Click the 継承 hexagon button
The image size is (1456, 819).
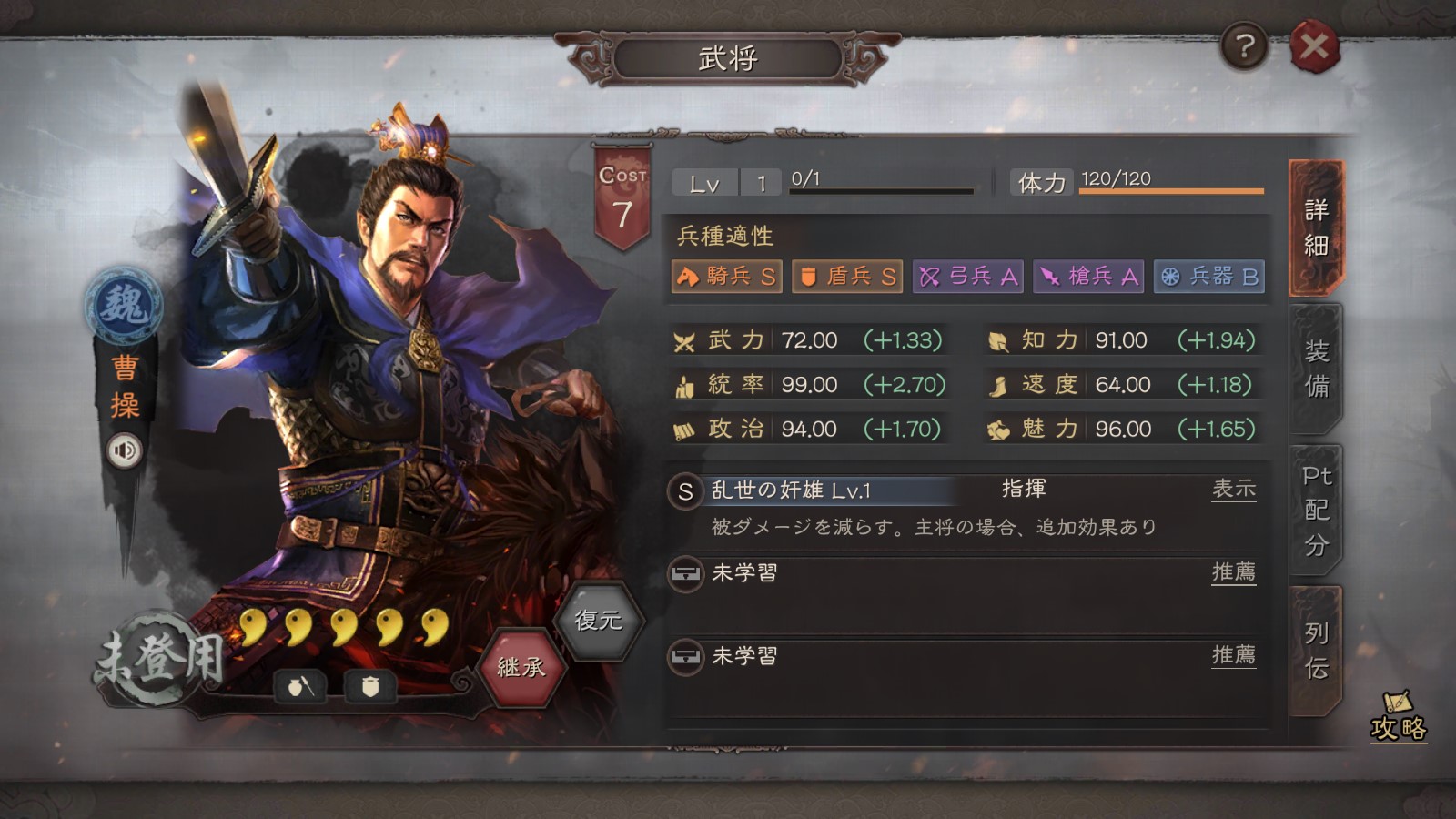coord(521,668)
